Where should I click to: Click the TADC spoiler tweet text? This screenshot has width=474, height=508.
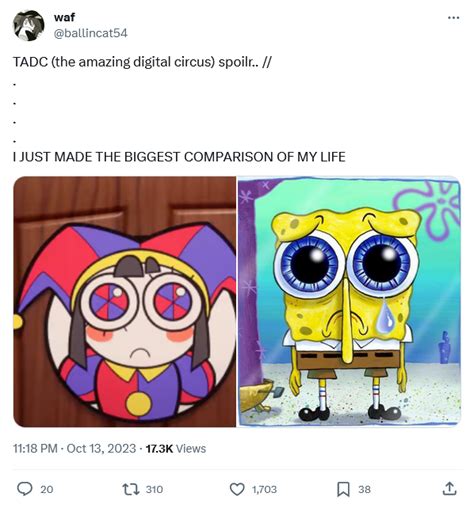[142, 62]
